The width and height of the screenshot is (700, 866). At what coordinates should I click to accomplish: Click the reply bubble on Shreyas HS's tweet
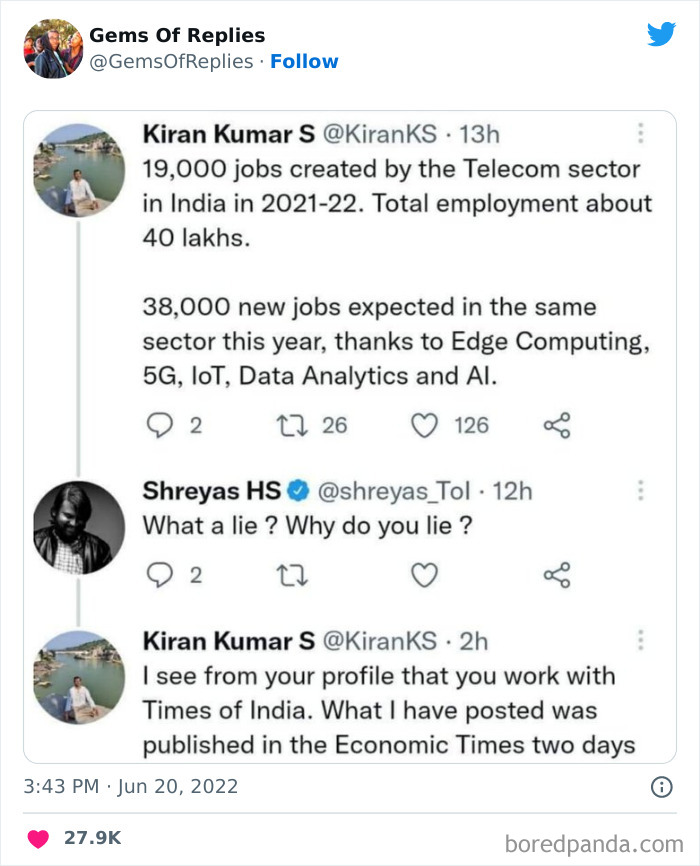point(162,575)
